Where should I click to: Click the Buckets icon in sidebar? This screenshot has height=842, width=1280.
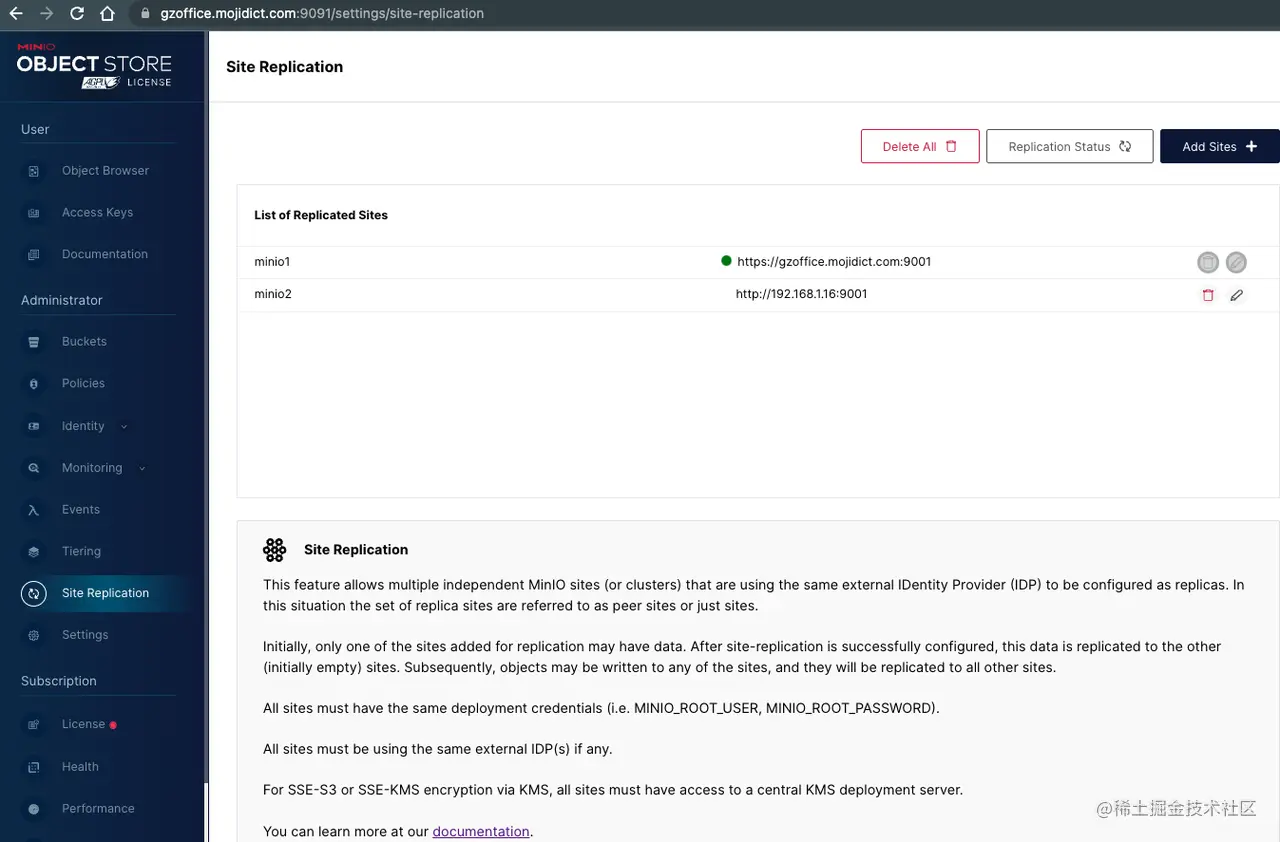(x=34, y=342)
